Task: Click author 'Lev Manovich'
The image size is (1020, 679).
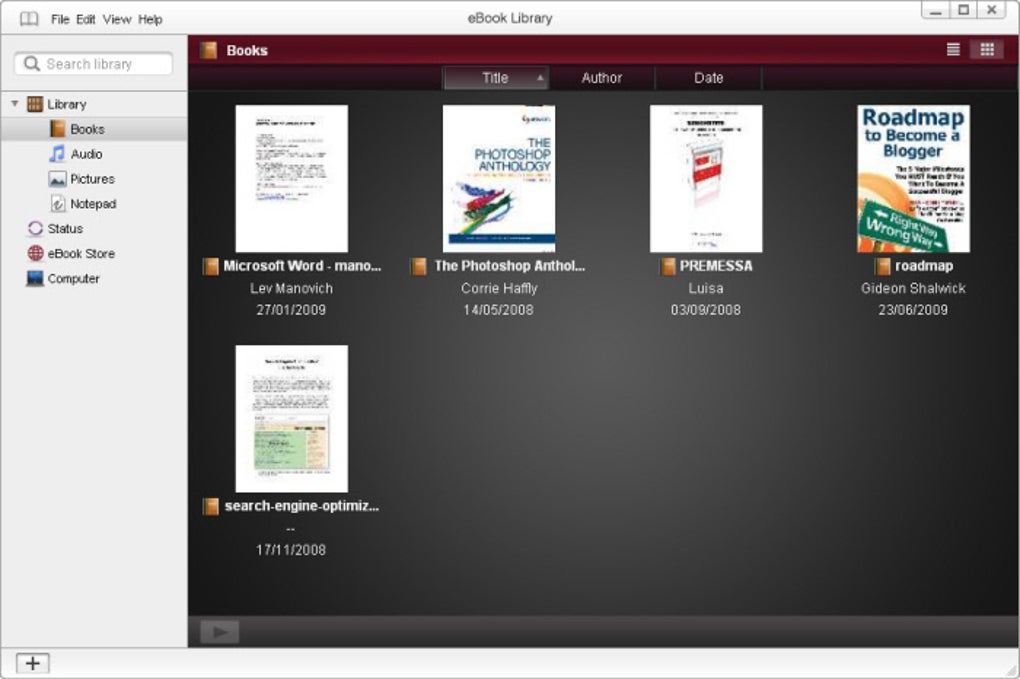Action: (291, 288)
